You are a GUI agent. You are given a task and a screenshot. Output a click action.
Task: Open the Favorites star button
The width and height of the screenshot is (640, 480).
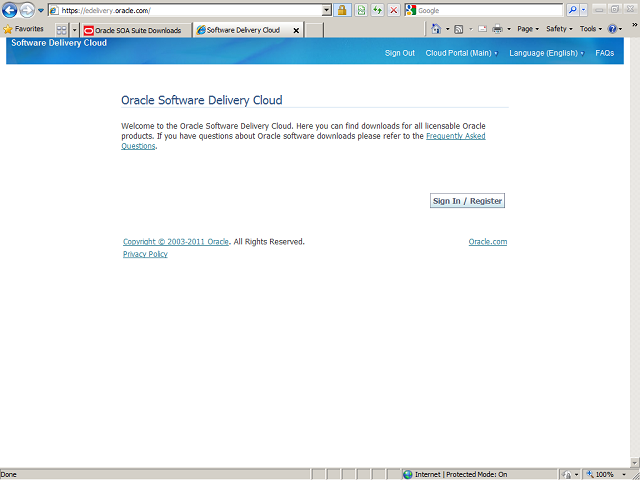coord(23,30)
